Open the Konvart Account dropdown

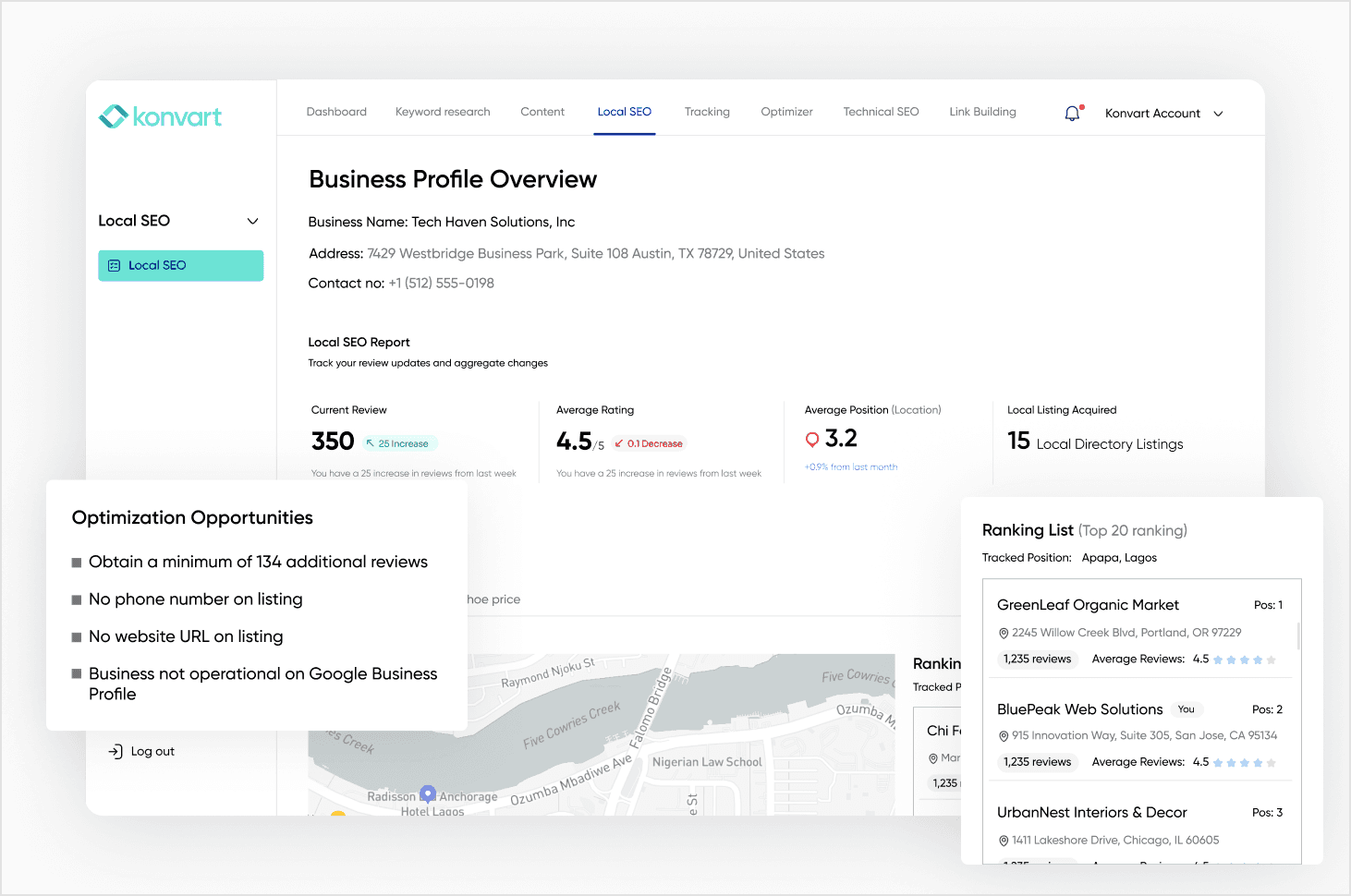pos(1162,113)
